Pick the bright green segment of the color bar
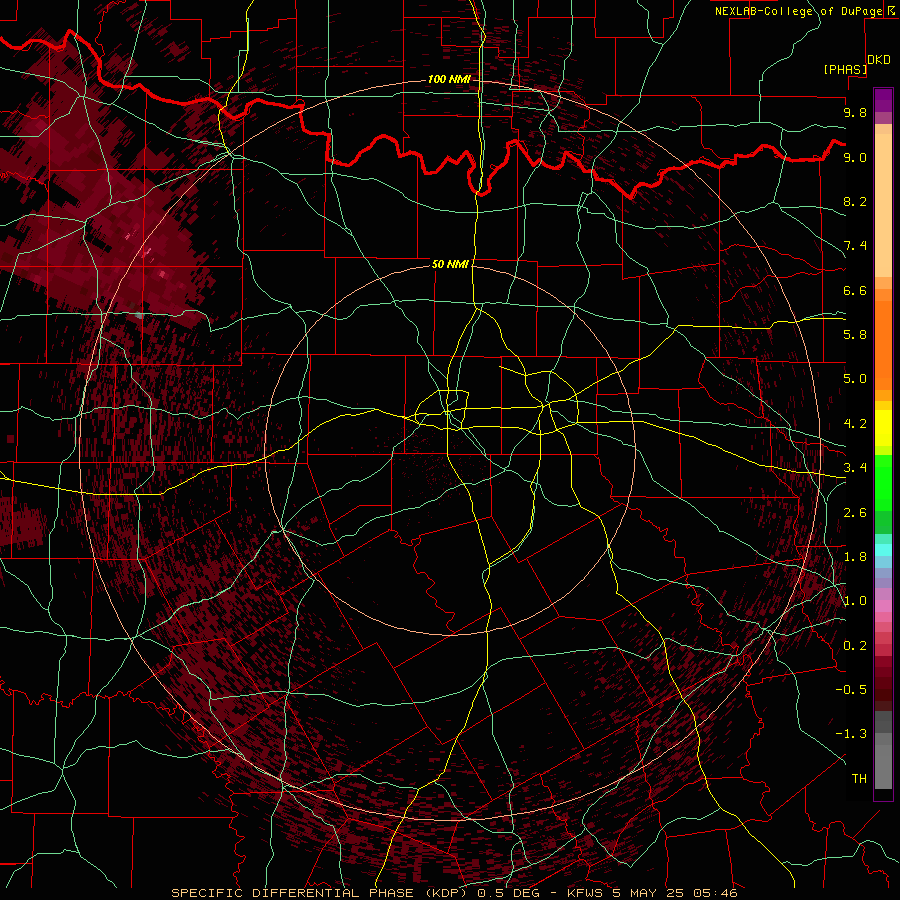The image size is (900, 900). [x=883, y=482]
